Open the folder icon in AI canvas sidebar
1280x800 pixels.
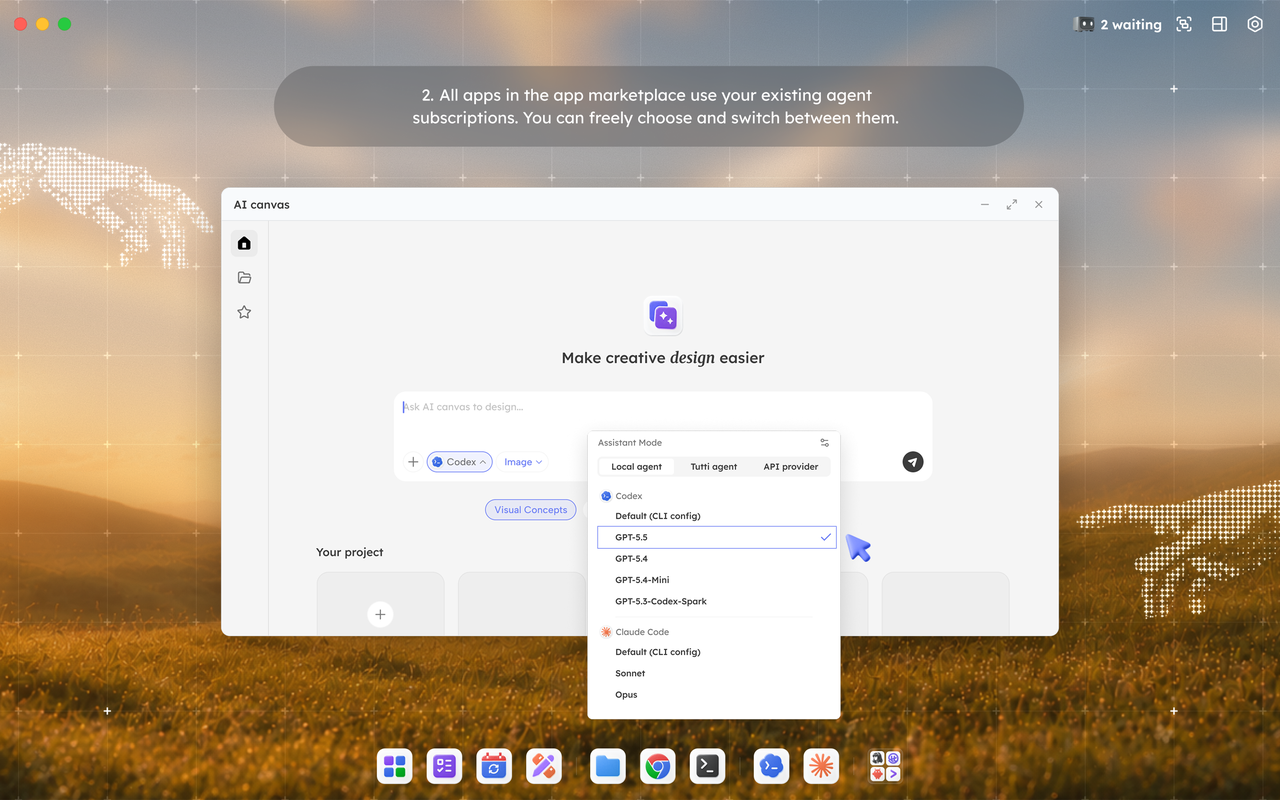pos(244,278)
